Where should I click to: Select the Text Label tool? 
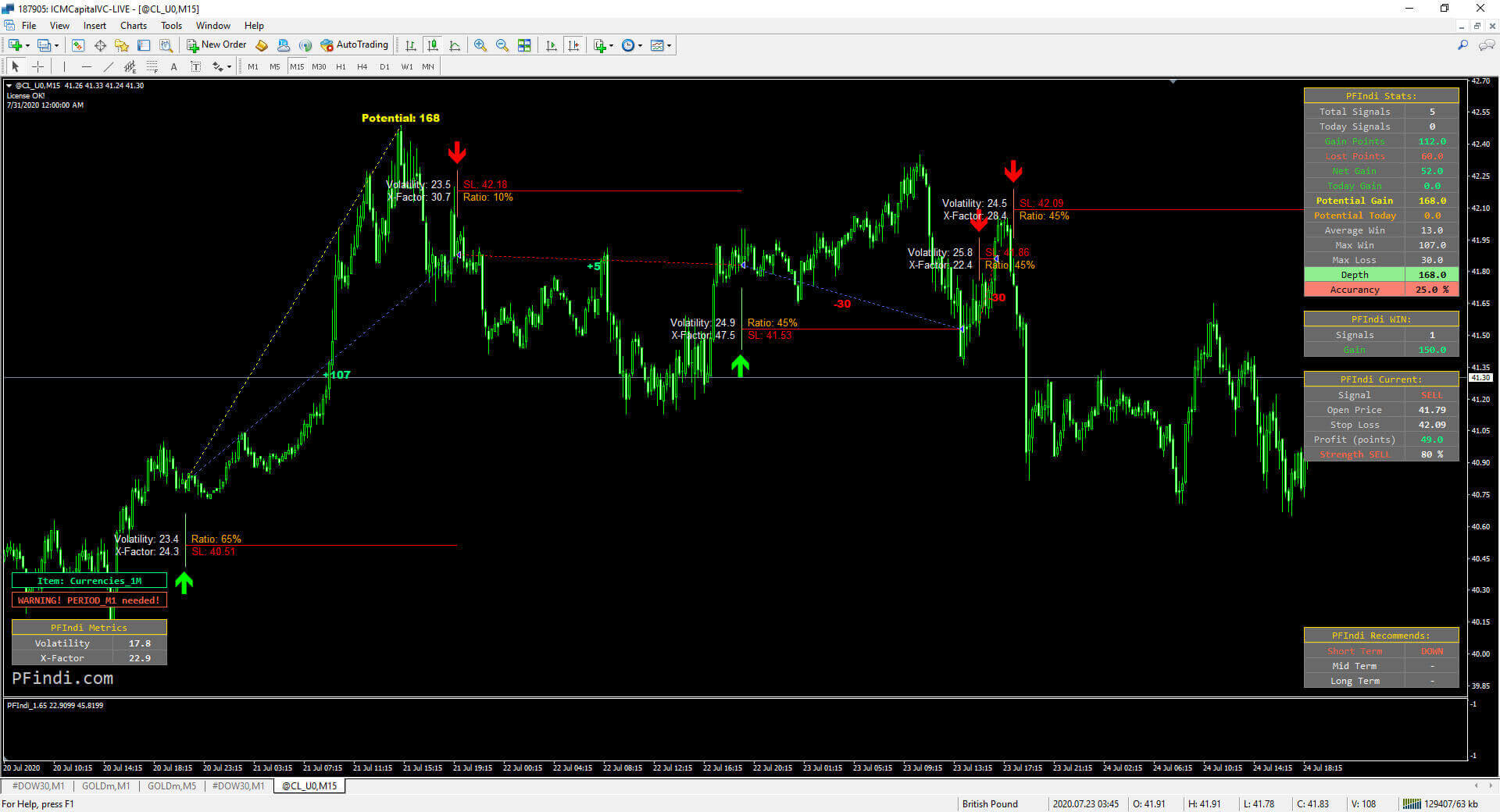(195, 66)
